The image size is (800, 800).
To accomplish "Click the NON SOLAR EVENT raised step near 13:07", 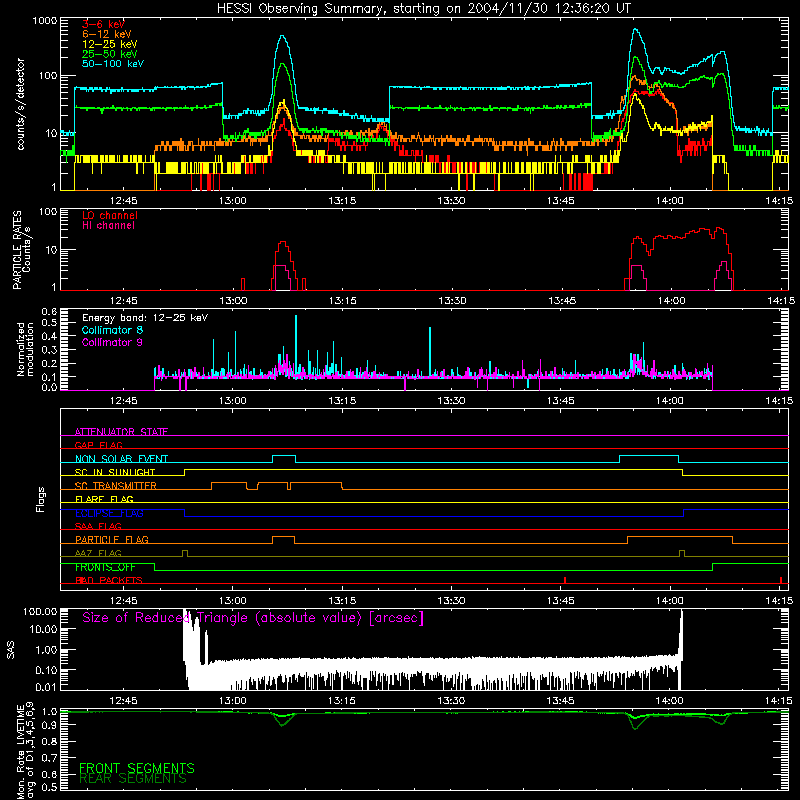I will pyautogui.click(x=284, y=456).
